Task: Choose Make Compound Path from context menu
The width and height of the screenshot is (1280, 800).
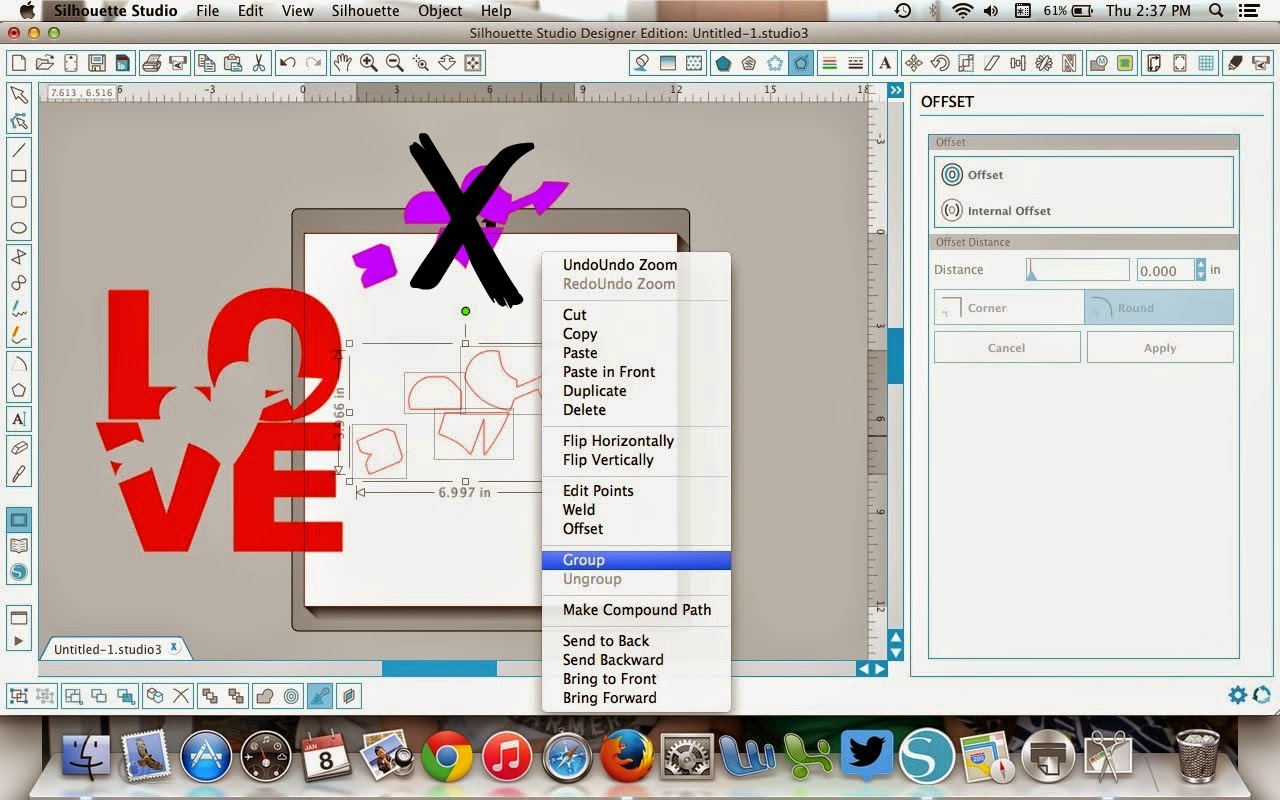Action: 636,610
